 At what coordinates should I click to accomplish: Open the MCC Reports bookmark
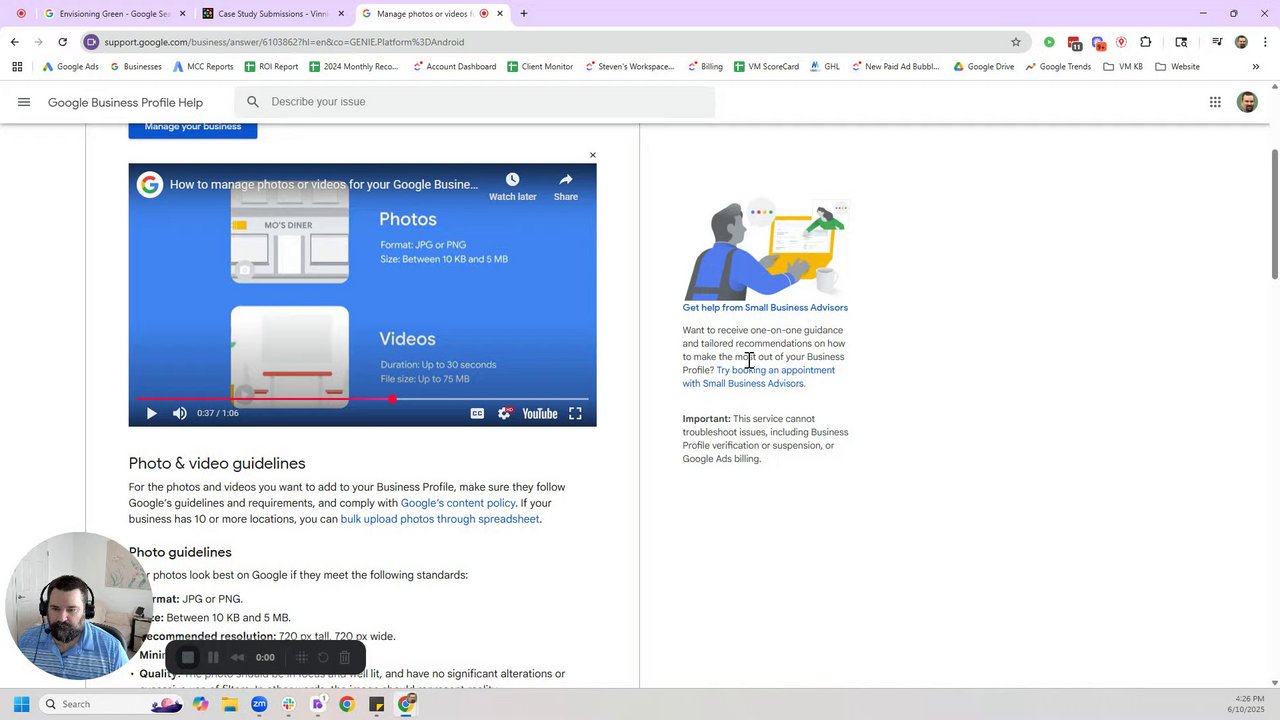(203, 67)
